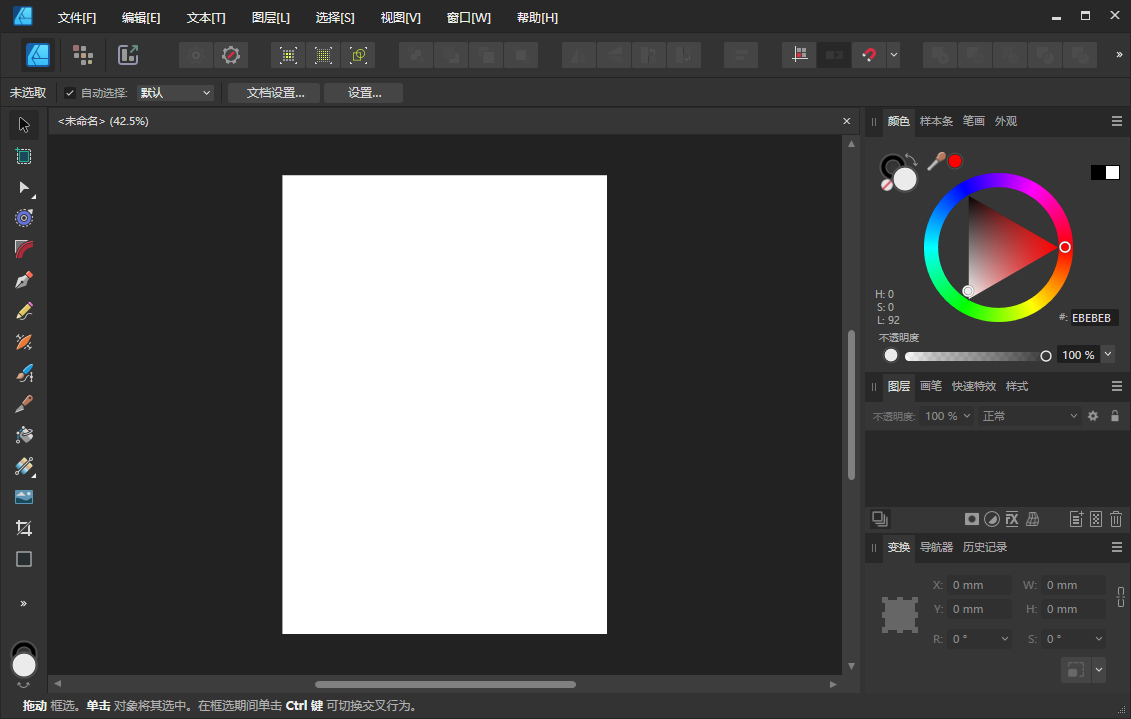This screenshot has height=719, width=1131.
Task: Select the Place Image tool
Action: pyautogui.click(x=24, y=497)
